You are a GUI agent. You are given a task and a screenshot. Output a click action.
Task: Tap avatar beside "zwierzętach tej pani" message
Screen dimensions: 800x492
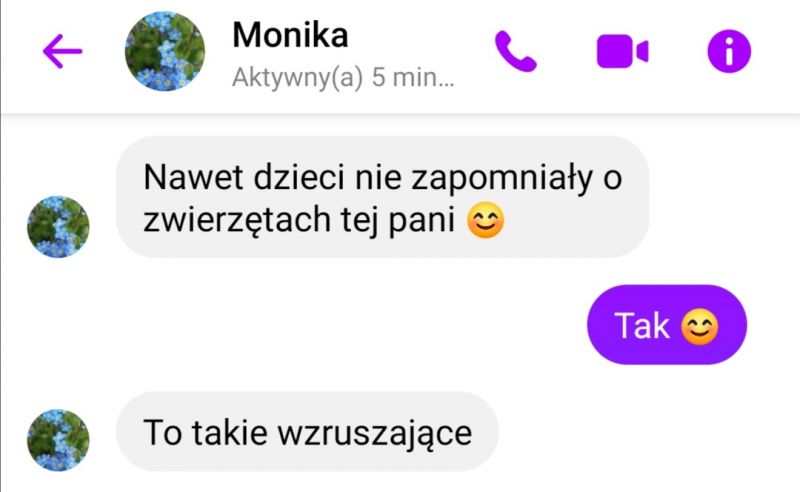58,227
